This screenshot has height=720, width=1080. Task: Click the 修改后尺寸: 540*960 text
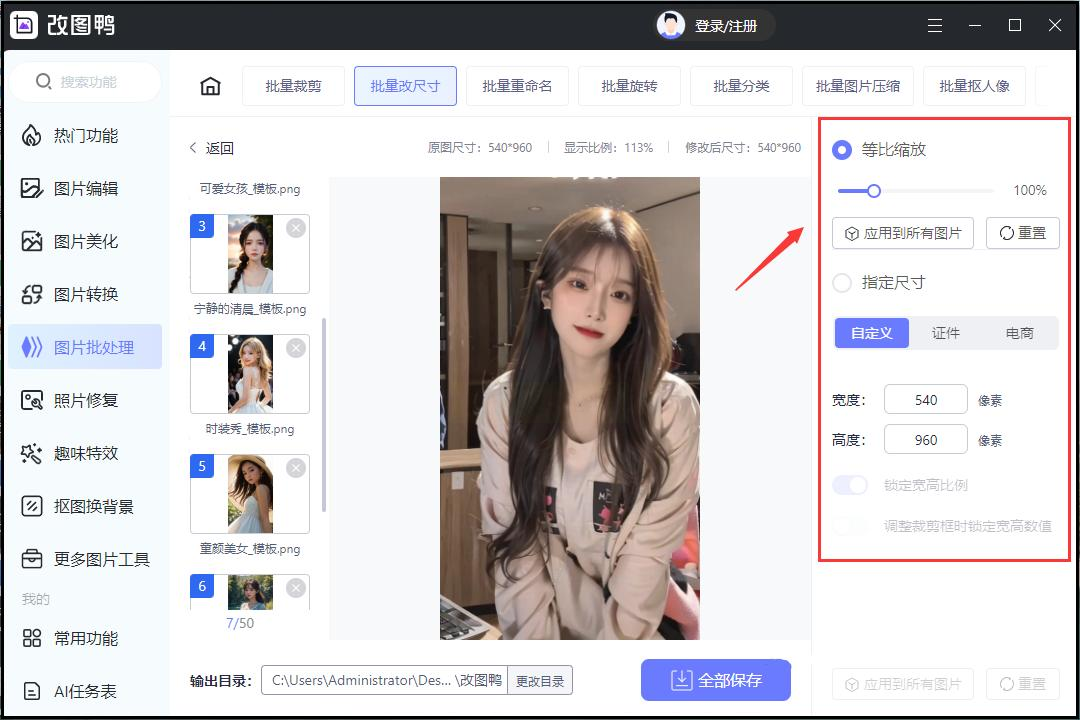point(743,148)
